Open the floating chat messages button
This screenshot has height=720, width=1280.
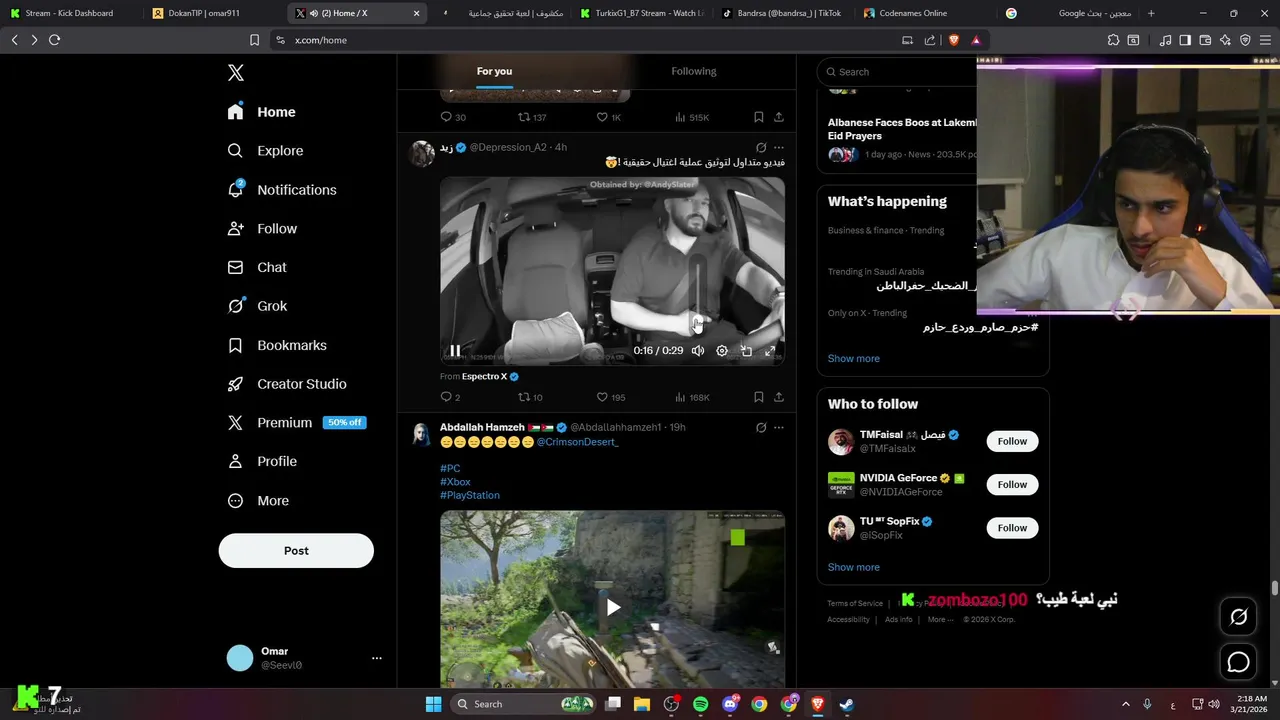[x=1238, y=662]
